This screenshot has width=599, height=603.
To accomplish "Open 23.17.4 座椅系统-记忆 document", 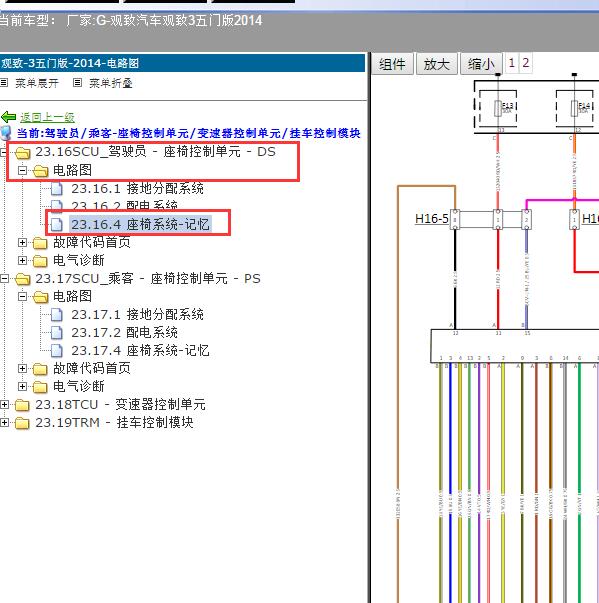I will point(140,350).
